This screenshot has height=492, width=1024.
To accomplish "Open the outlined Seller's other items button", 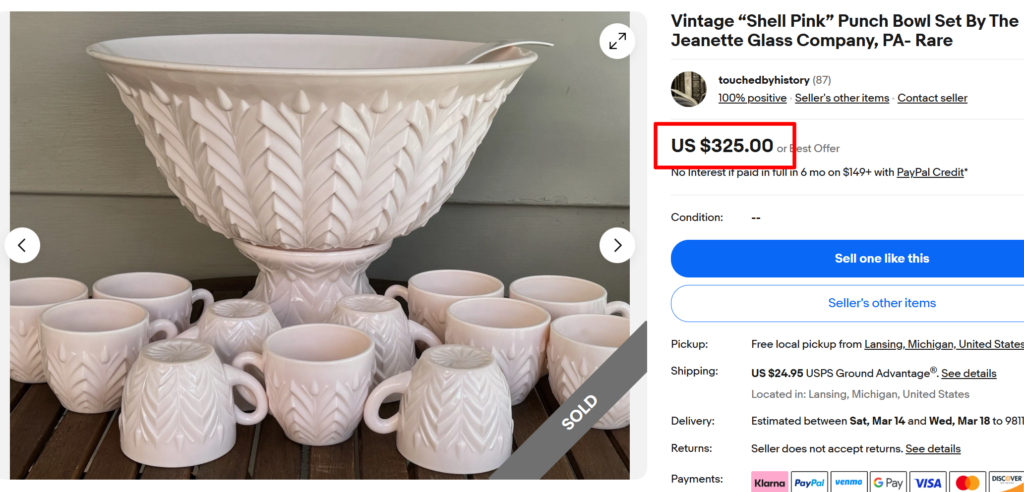I will click(x=847, y=303).
